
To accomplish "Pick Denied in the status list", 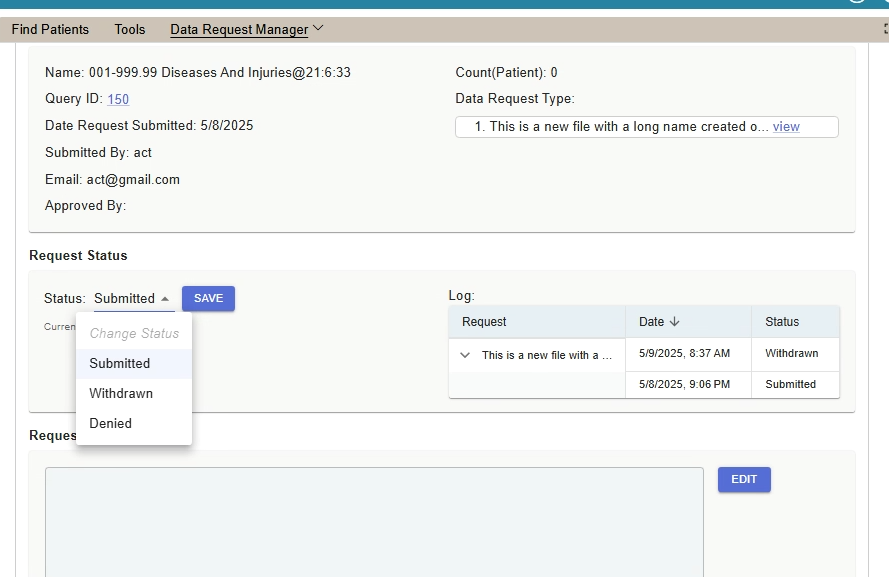I will click(111, 424).
